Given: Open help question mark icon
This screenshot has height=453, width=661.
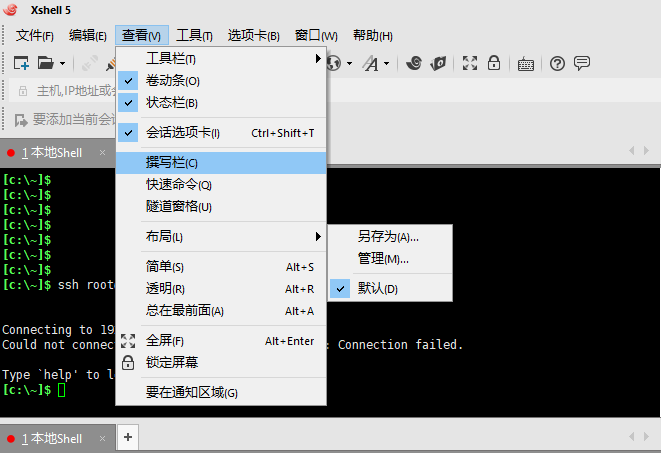Looking at the screenshot, I should pos(557,64).
